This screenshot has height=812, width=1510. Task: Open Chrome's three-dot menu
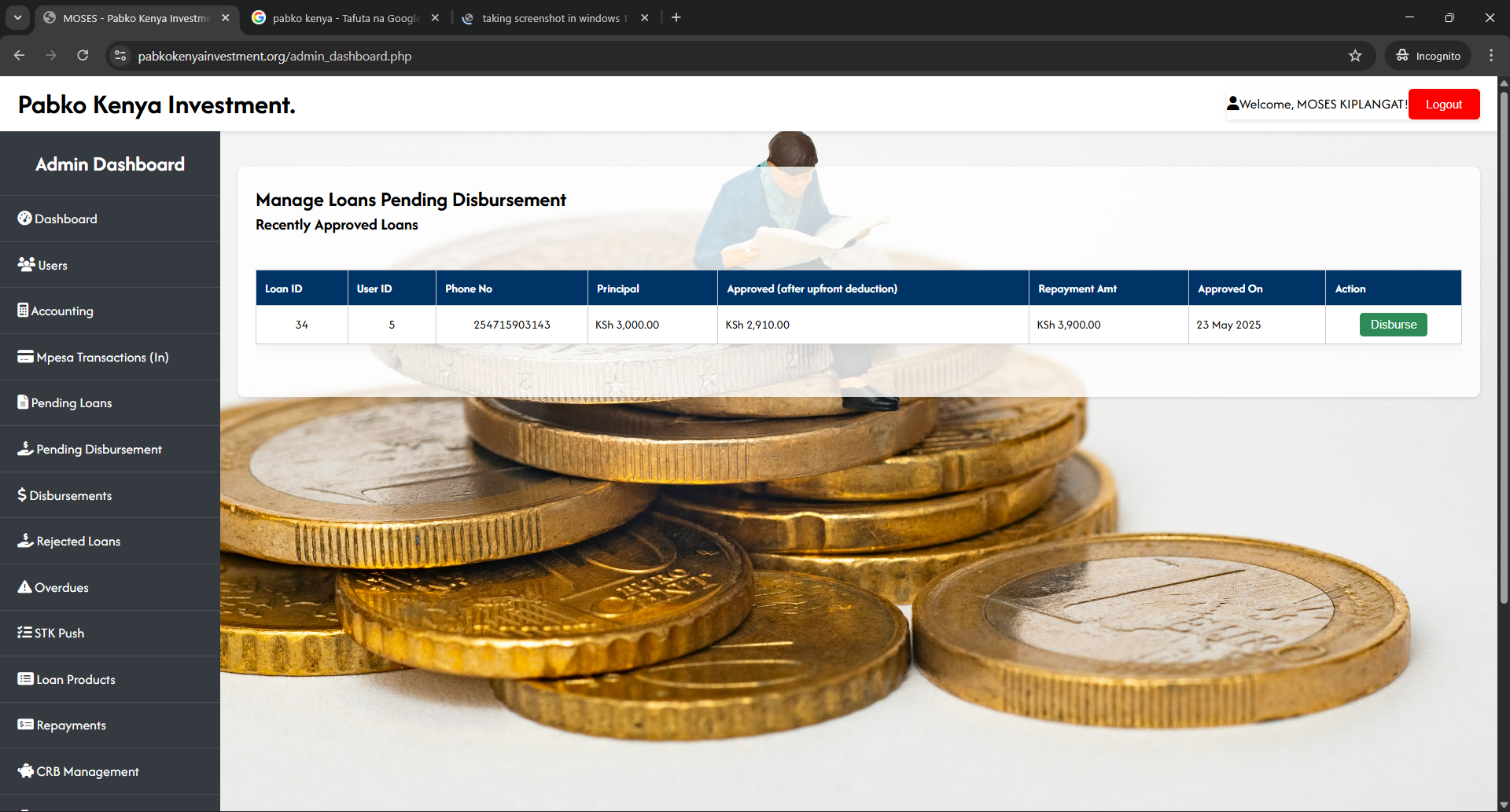[1491, 56]
